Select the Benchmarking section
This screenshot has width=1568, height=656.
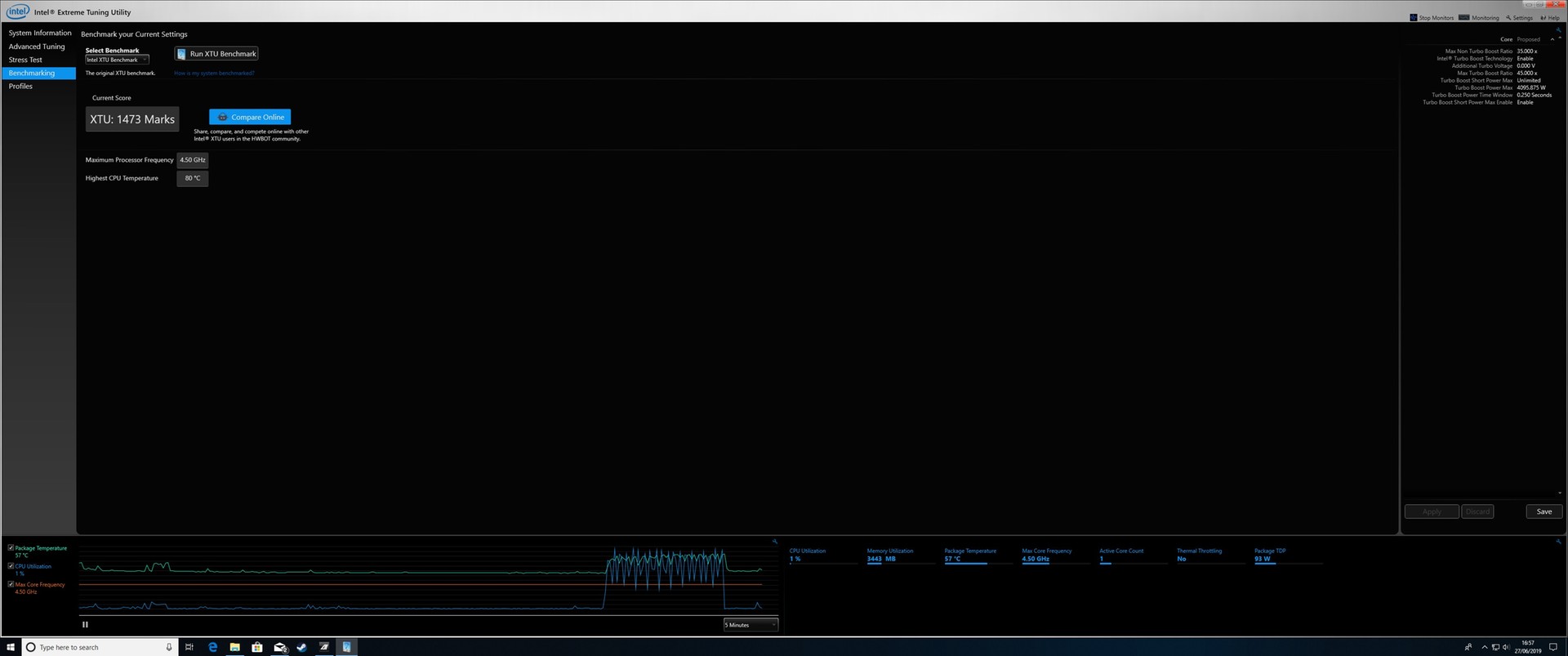coord(38,73)
